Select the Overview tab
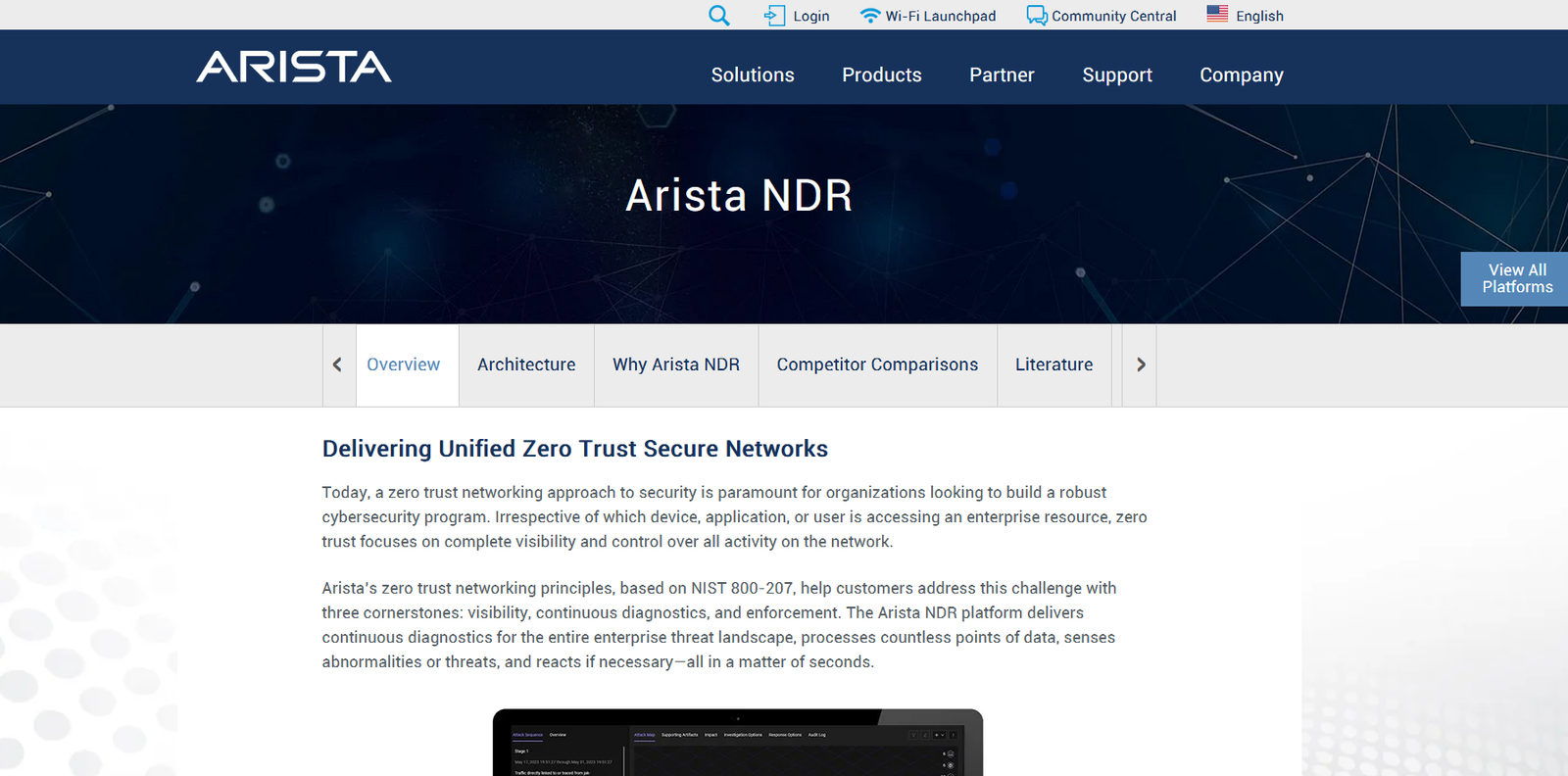Viewport: 1568px width, 776px height. 407,364
